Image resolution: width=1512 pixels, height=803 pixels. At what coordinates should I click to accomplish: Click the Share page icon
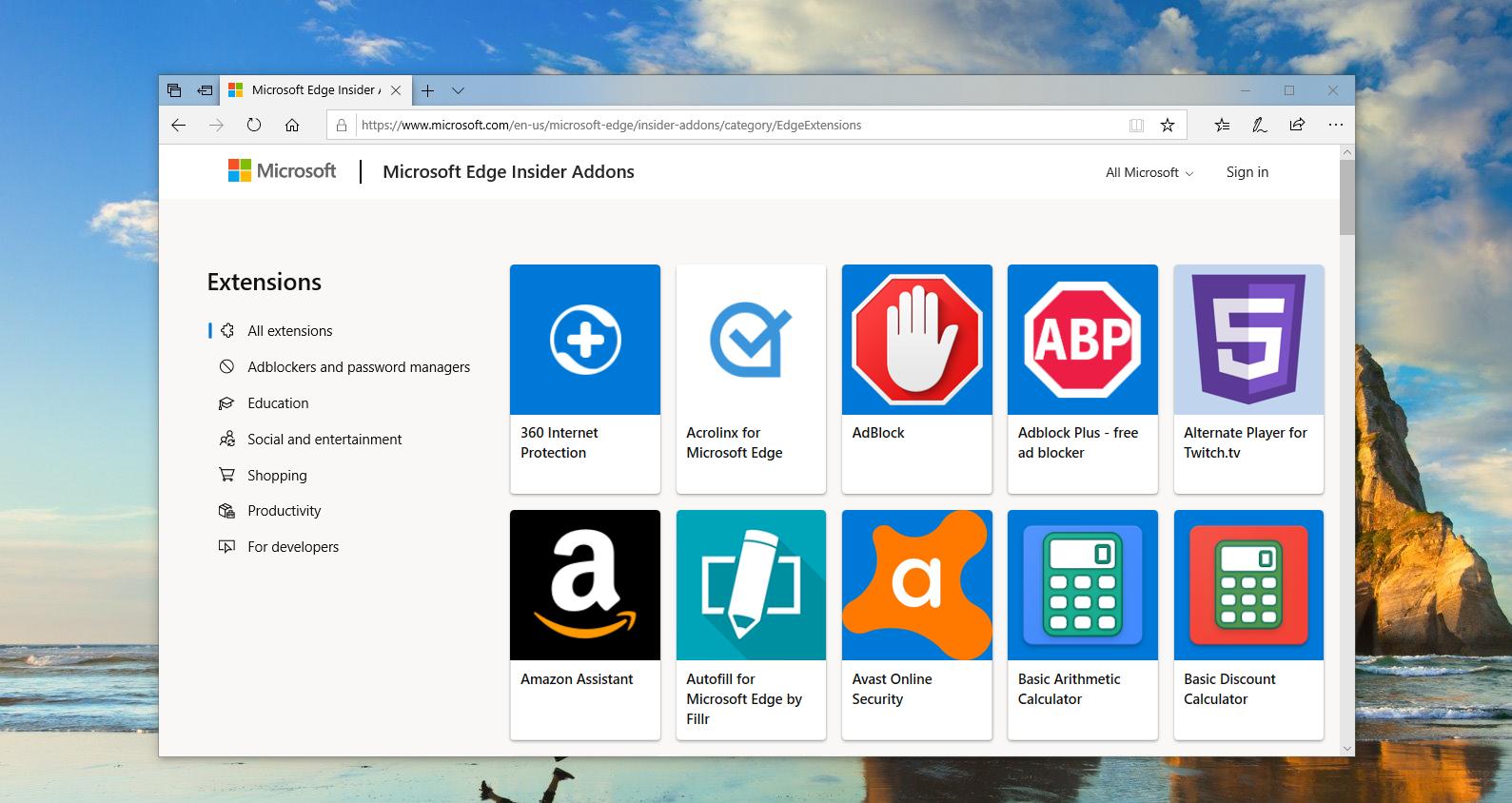click(x=1297, y=125)
